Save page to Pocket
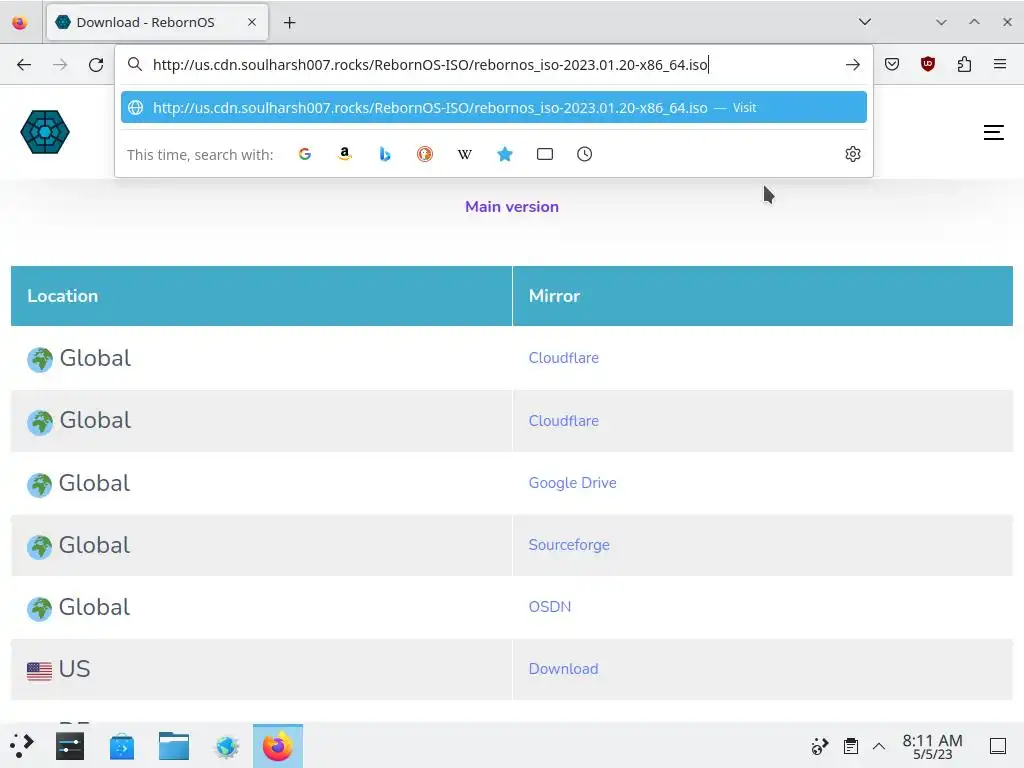 (892, 64)
